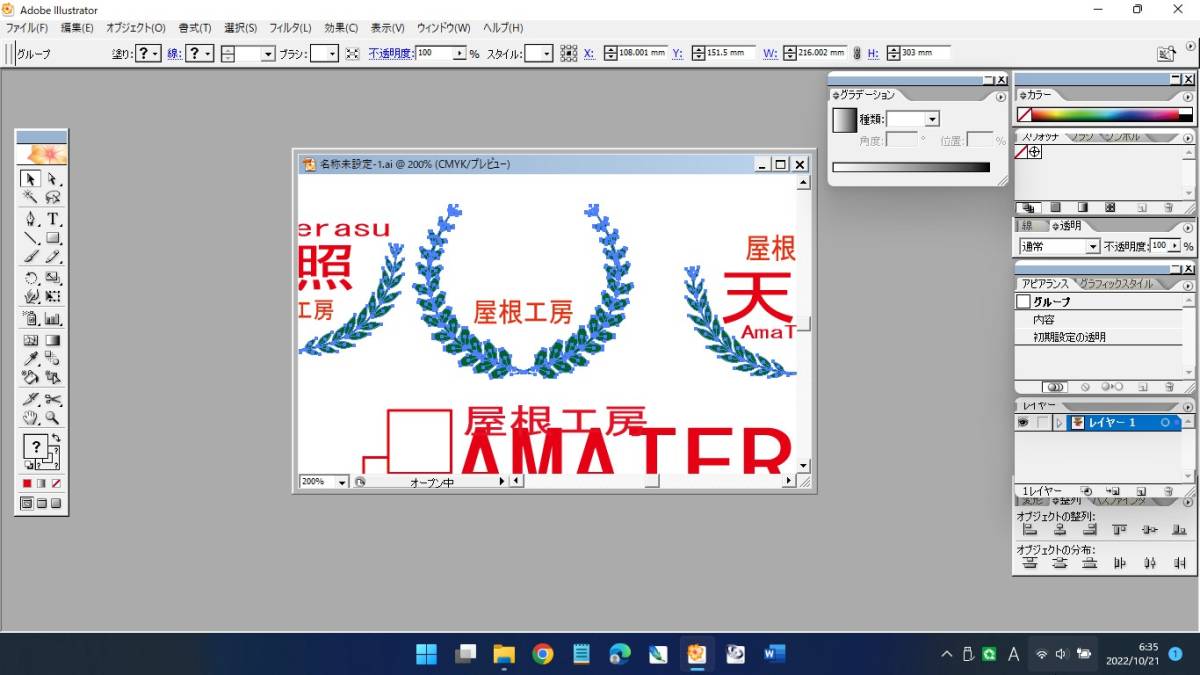
Task: Toggle lock box of レイヤー 1
Action: (1042, 423)
